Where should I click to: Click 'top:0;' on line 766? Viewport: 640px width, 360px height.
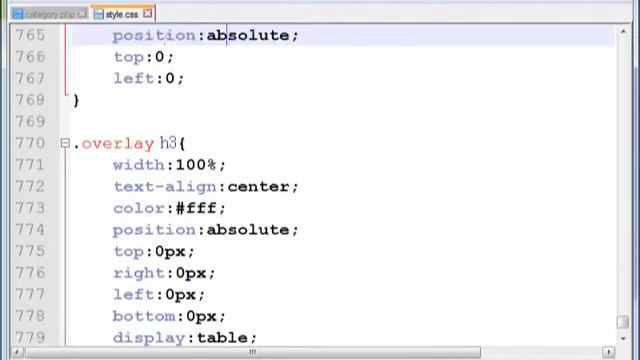(144, 57)
